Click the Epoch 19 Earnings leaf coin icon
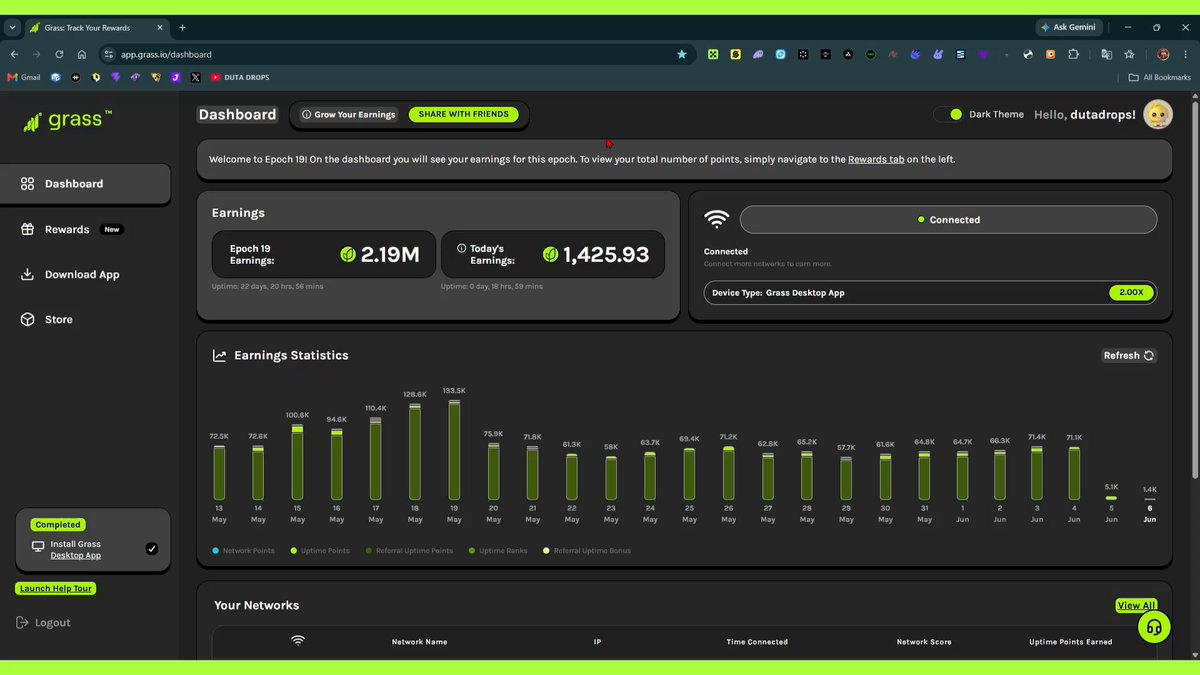 348,254
